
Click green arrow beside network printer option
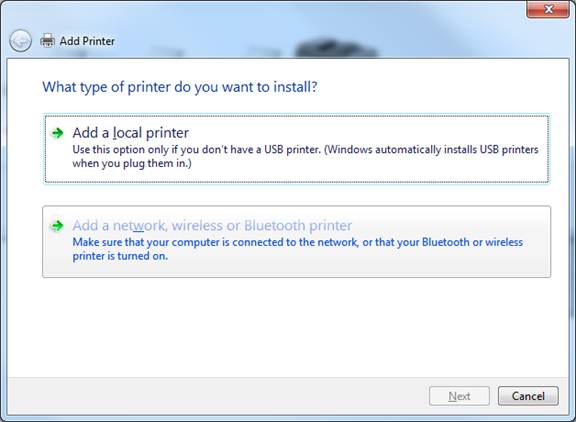(57, 226)
